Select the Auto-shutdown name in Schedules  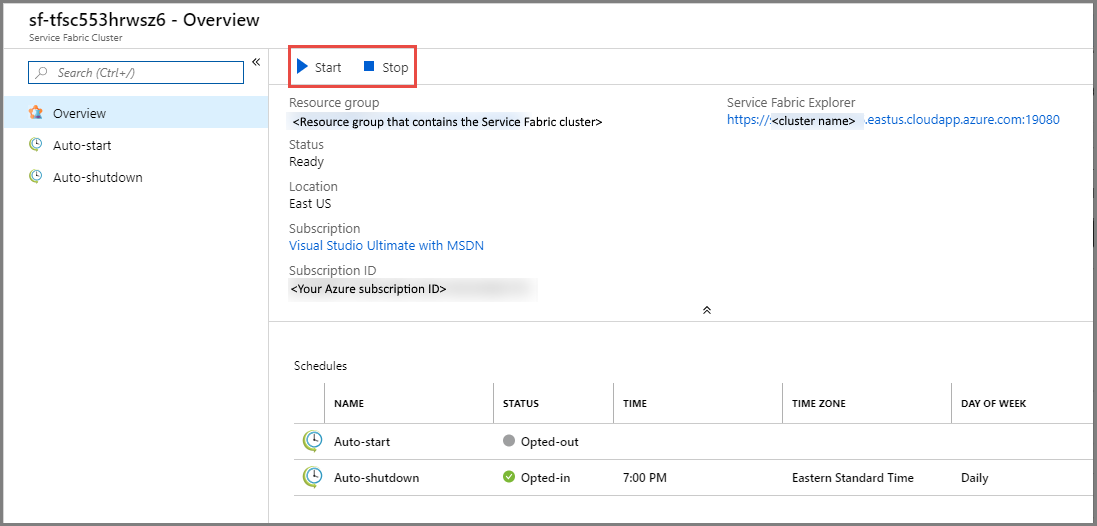point(377,478)
